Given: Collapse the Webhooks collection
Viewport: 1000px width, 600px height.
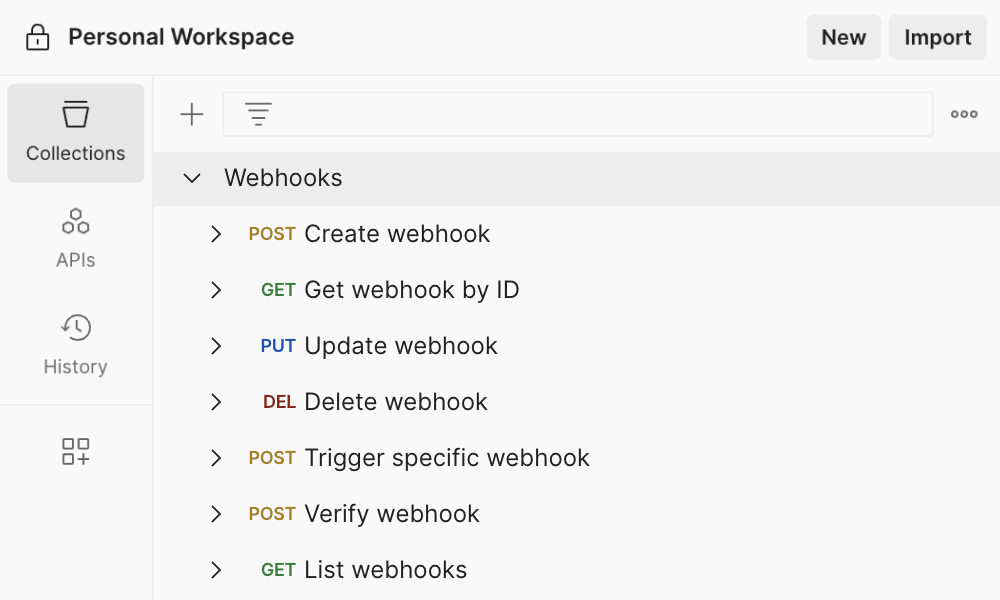Looking at the screenshot, I should coord(192,178).
